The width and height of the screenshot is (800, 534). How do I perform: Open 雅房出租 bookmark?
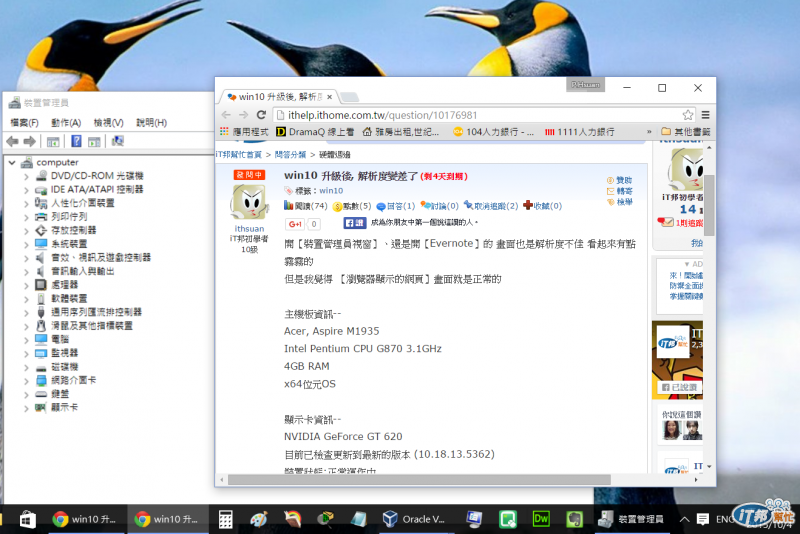pos(401,132)
